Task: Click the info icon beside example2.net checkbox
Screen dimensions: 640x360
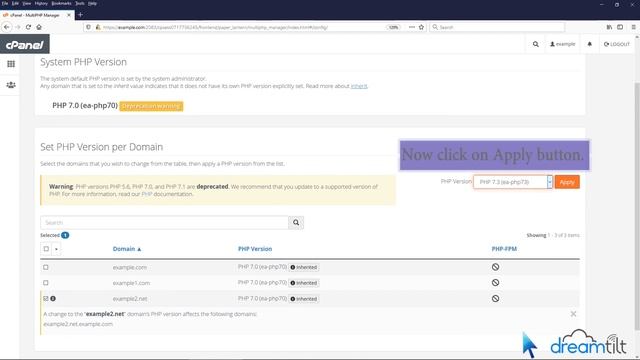Action: pyautogui.click(x=53, y=299)
